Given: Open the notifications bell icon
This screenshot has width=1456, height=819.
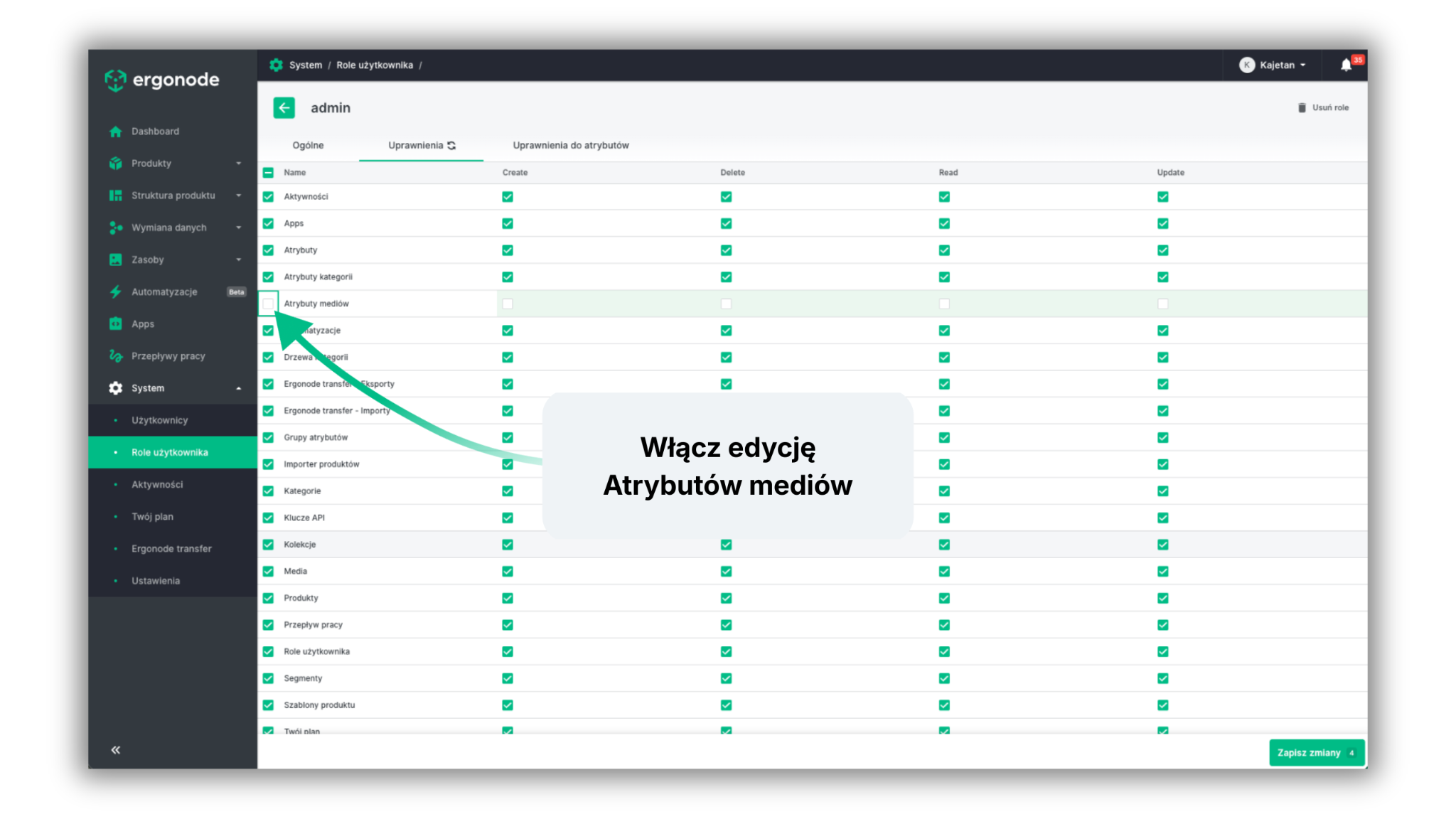Looking at the screenshot, I should 1345,65.
